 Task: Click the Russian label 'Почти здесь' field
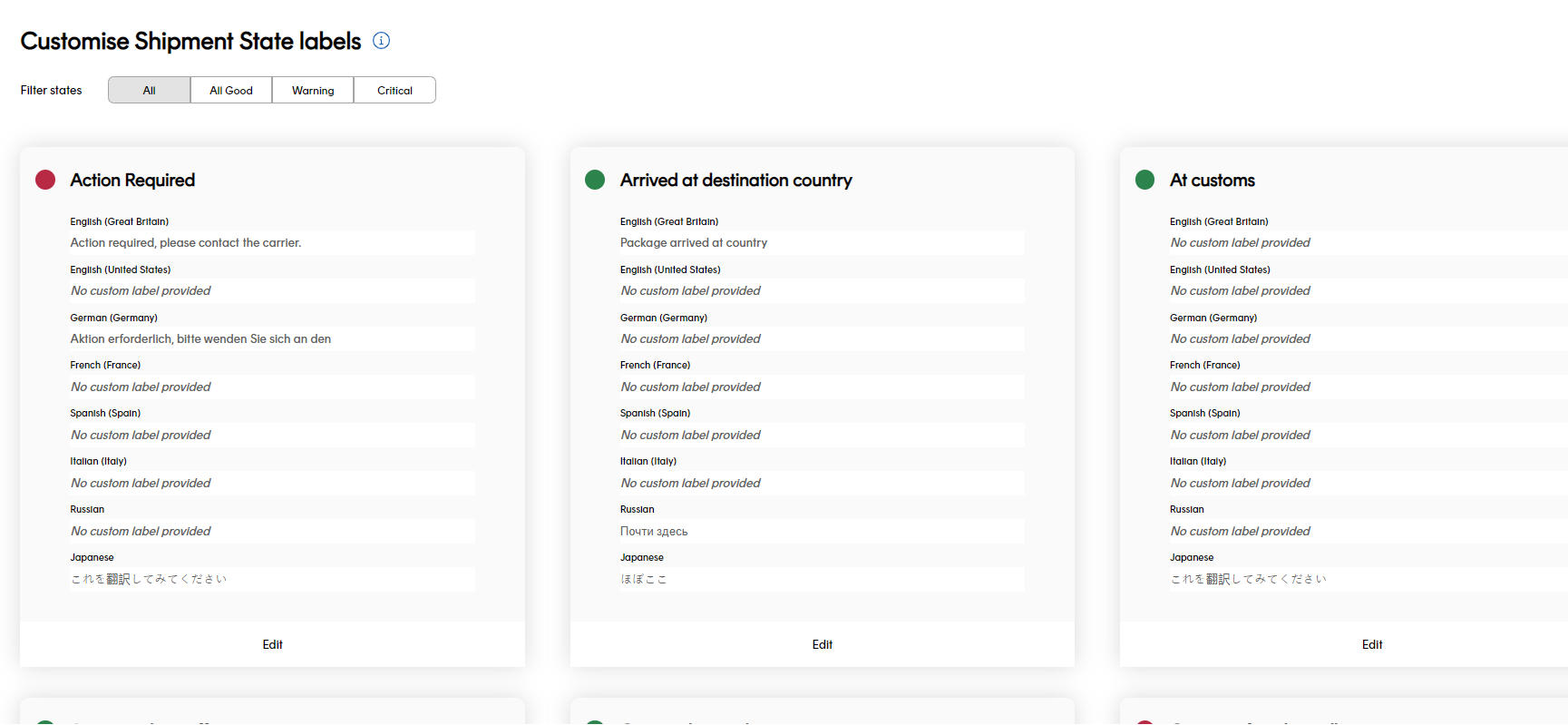coord(822,532)
